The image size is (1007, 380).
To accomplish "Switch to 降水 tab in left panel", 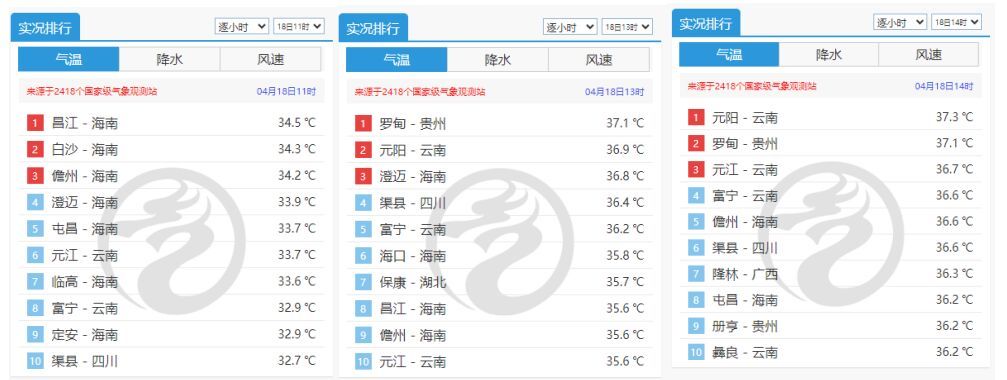I will pos(170,59).
